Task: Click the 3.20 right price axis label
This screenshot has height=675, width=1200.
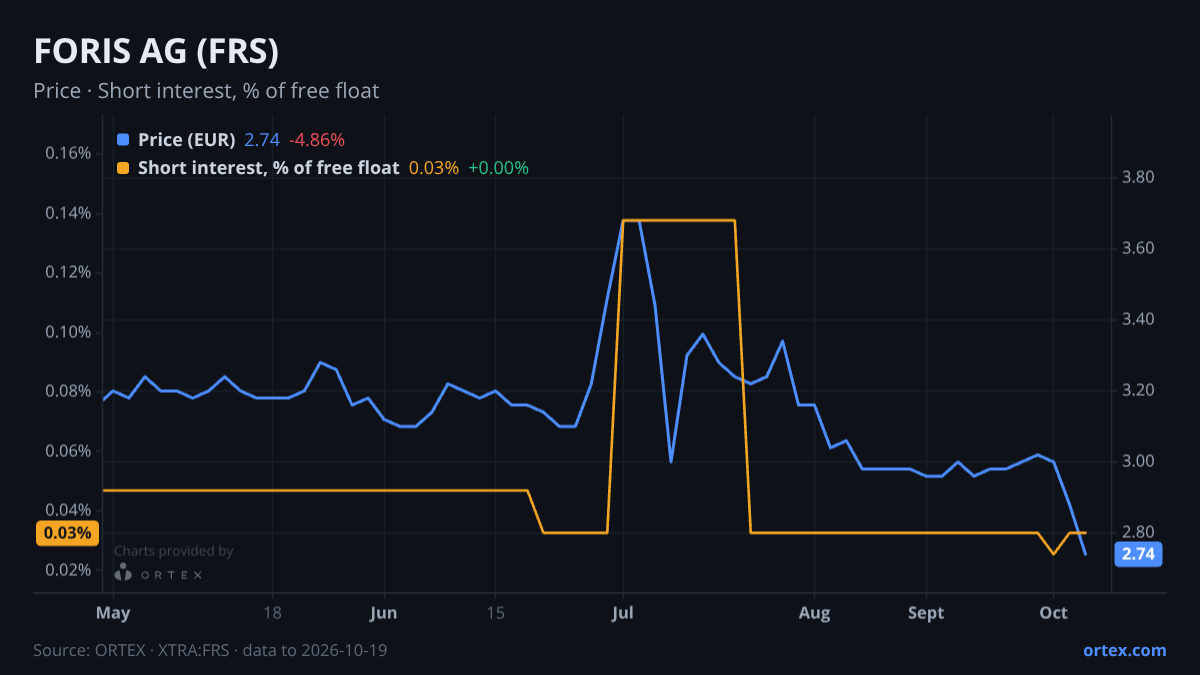Action: click(1139, 390)
